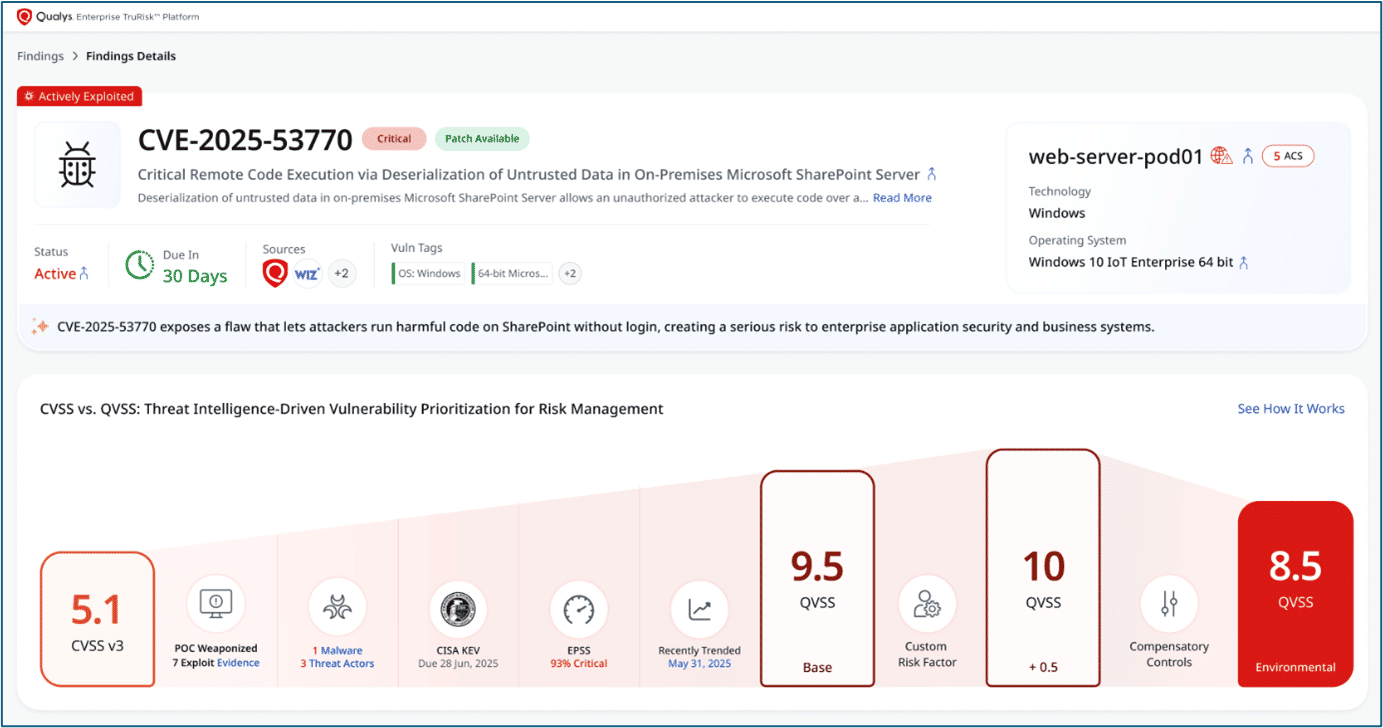Open the See How It Works link
This screenshot has width=1383, height=728.
point(1290,408)
